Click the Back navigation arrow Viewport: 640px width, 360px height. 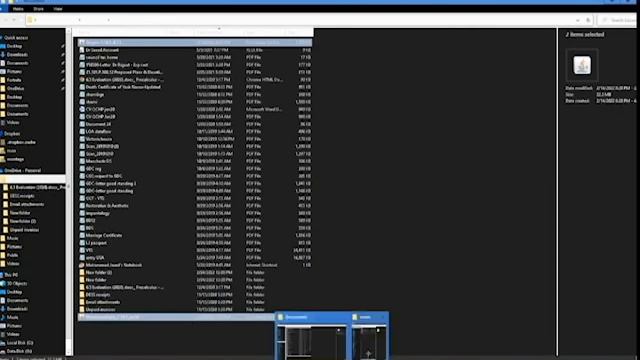(5, 20)
